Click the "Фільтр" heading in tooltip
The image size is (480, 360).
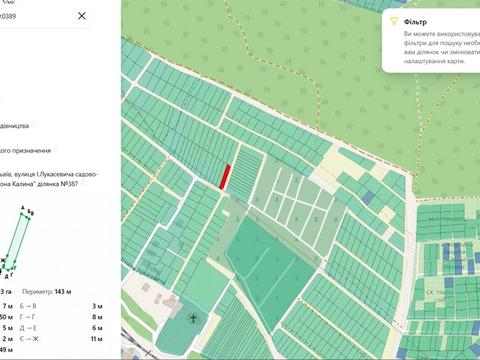click(x=415, y=22)
